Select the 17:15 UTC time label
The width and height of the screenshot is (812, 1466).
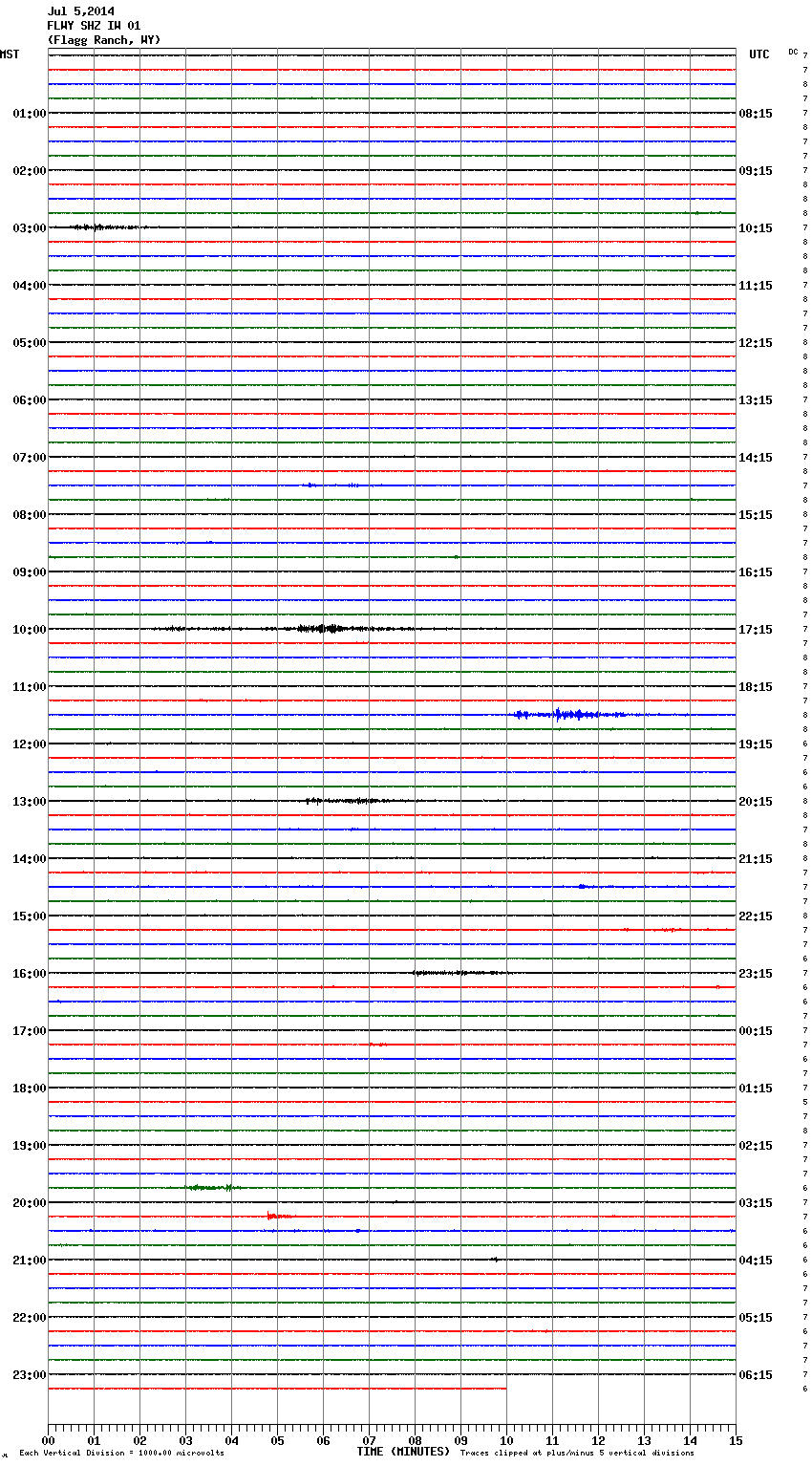(x=756, y=630)
